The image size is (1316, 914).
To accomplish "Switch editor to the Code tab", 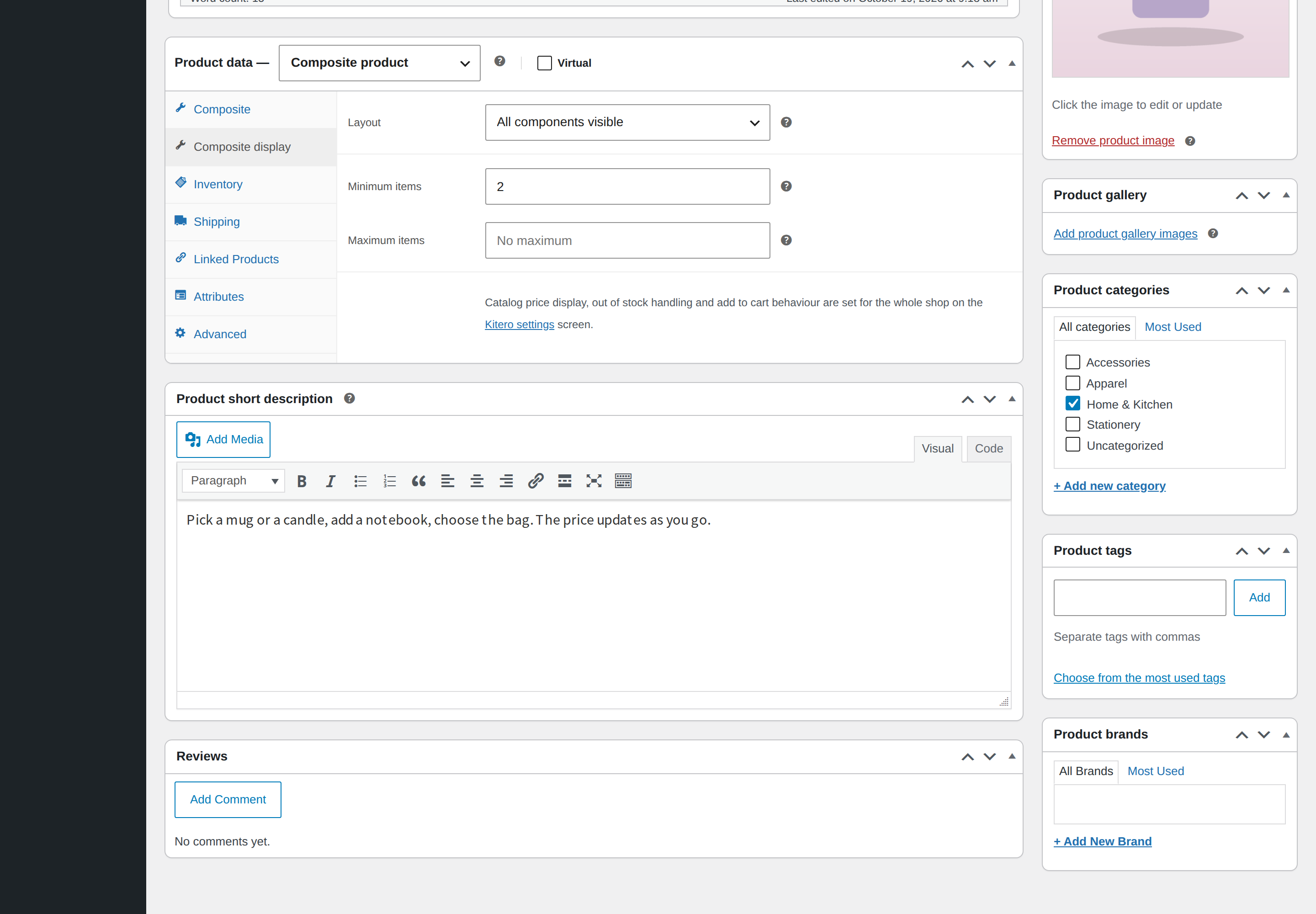I will pyautogui.click(x=989, y=448).
